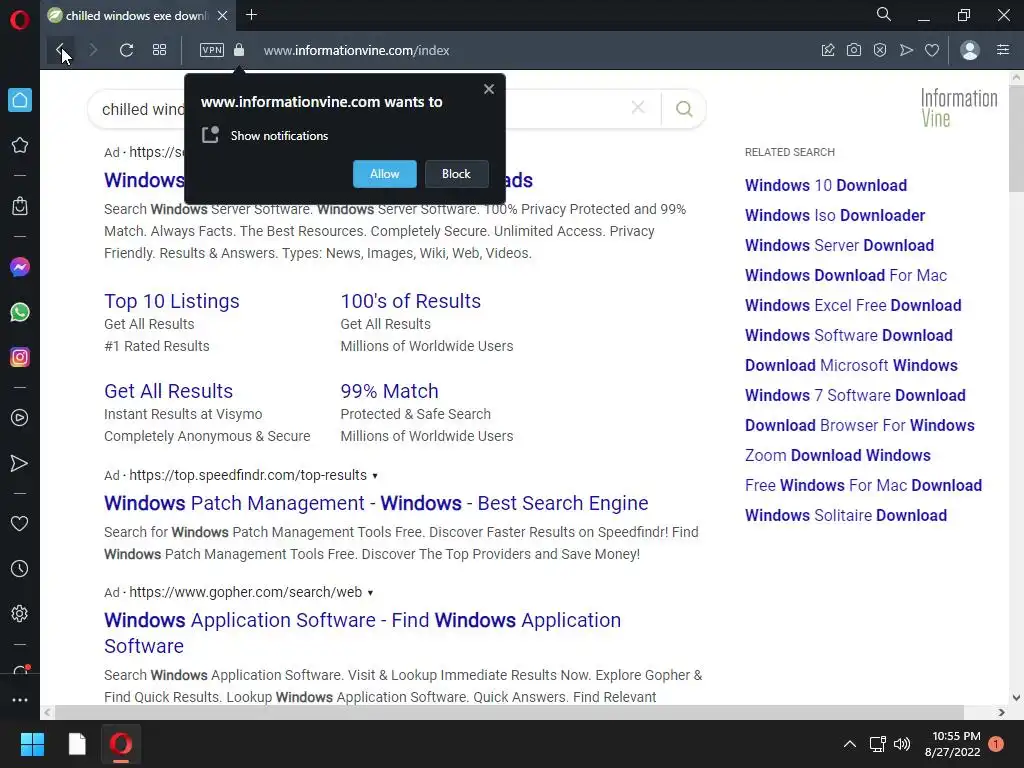Open the Windows Start menu
Viewport: 1024px width, 768px height.
(x=32, y=744)
